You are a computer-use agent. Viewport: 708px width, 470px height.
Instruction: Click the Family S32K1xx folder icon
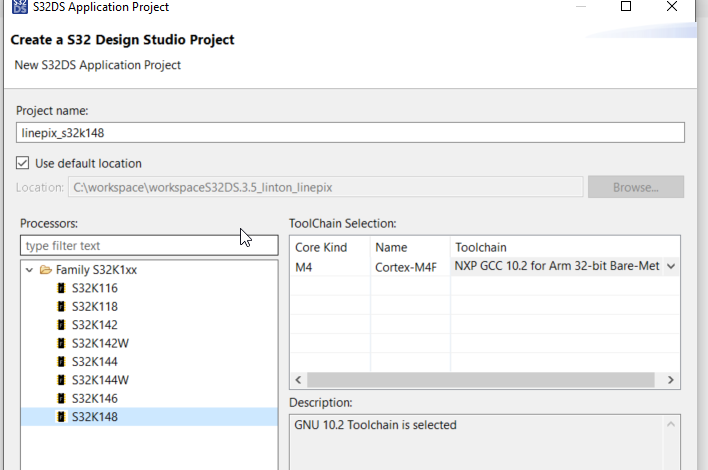point(46,270)
